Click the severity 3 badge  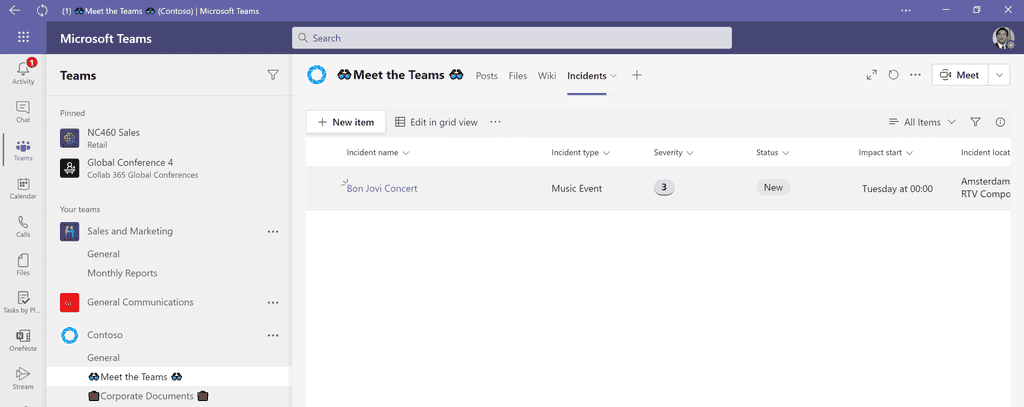point(664,188)
